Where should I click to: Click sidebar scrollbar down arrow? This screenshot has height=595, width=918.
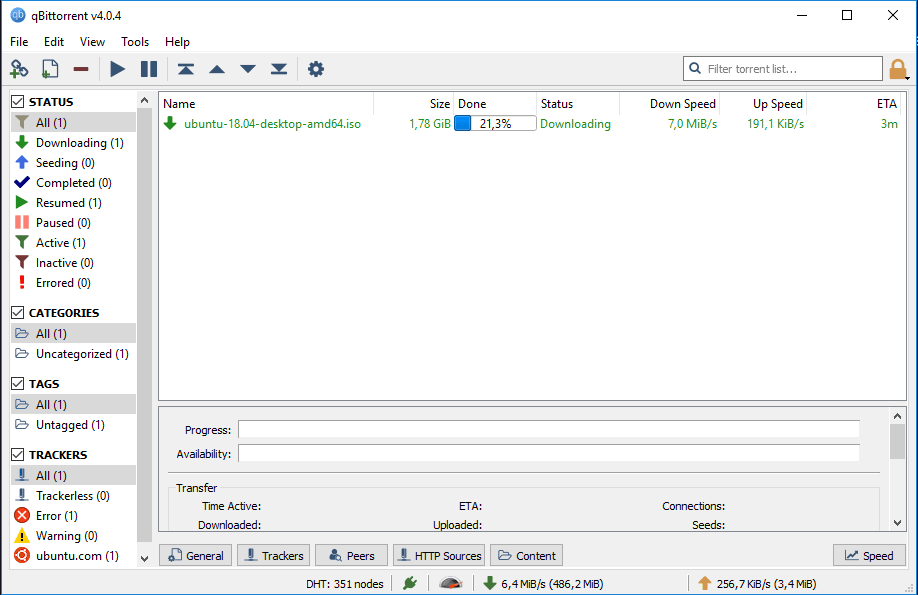145,559
